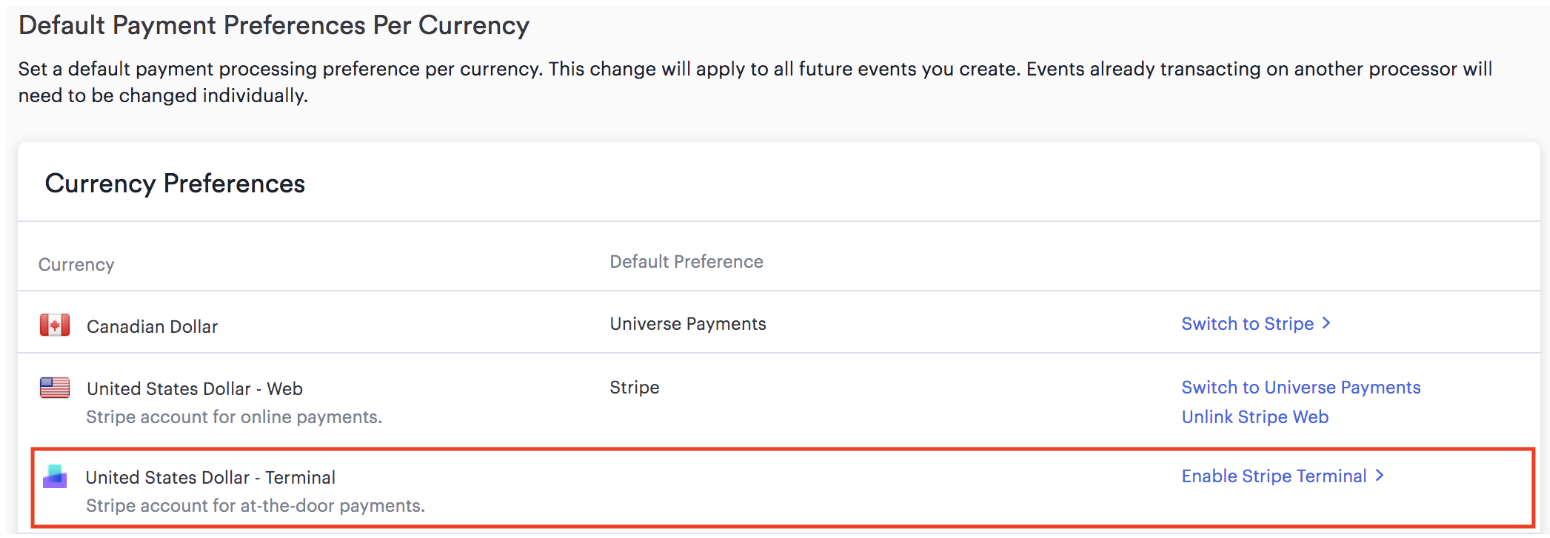Image resolution: width=1550 pixels, height=538 pixels.
Task: Select the Canadian Dollar row label
Action: (x=152, y=326)
